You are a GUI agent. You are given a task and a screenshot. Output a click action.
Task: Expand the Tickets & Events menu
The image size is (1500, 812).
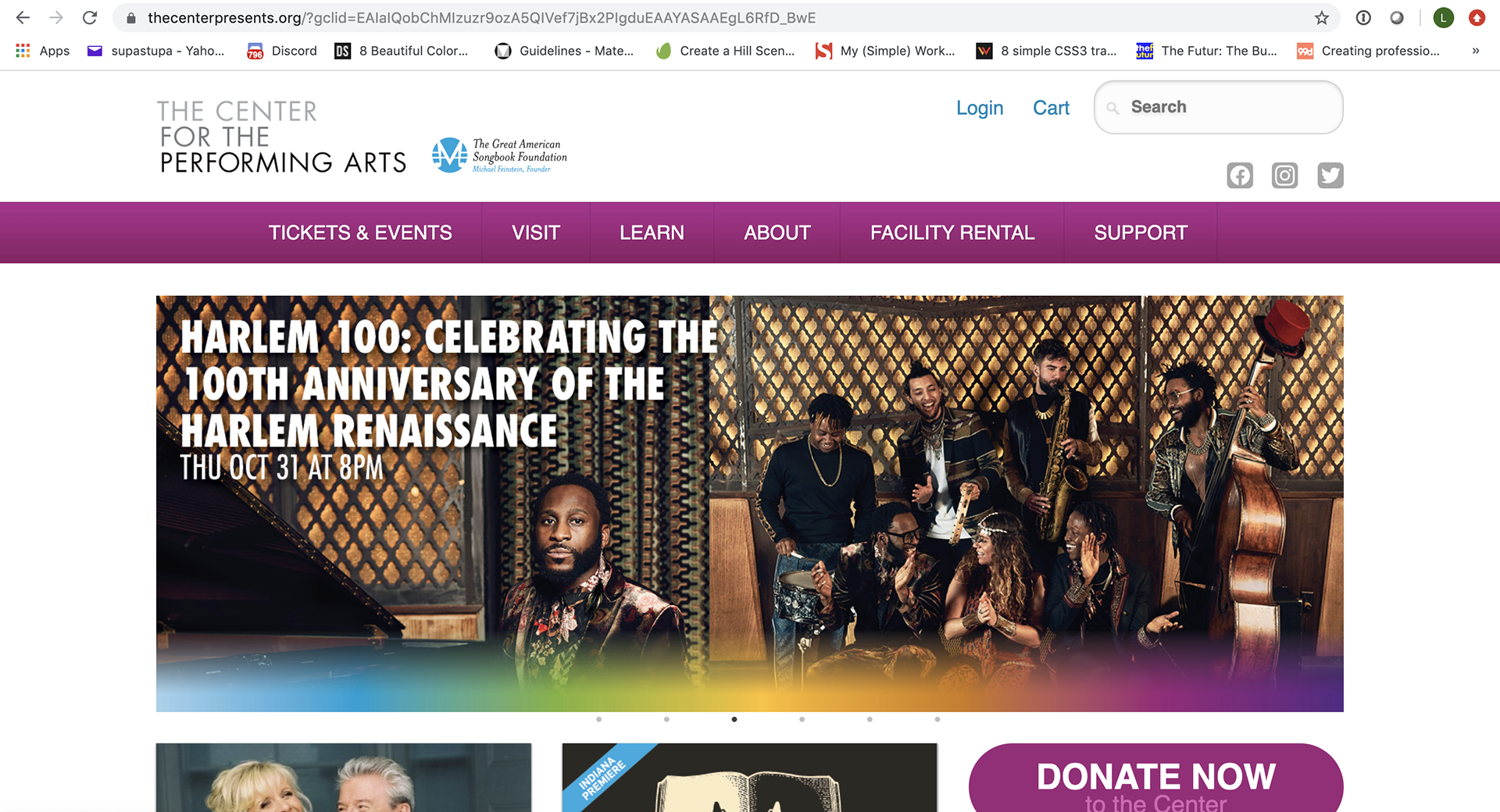point(360,233)
